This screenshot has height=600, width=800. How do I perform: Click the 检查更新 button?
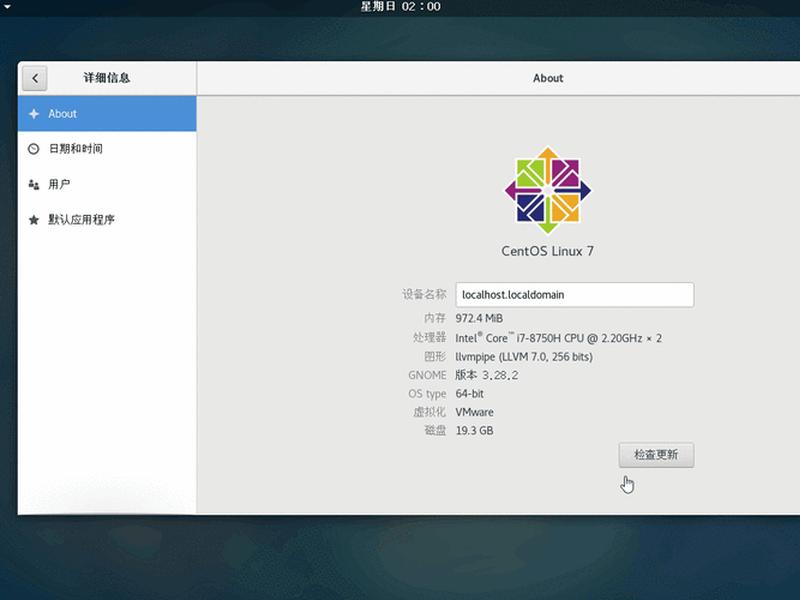(656, 455)
